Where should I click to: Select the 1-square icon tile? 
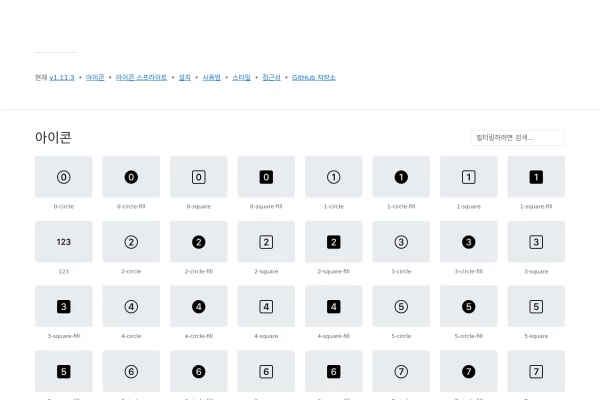click(x=469, y=177)
